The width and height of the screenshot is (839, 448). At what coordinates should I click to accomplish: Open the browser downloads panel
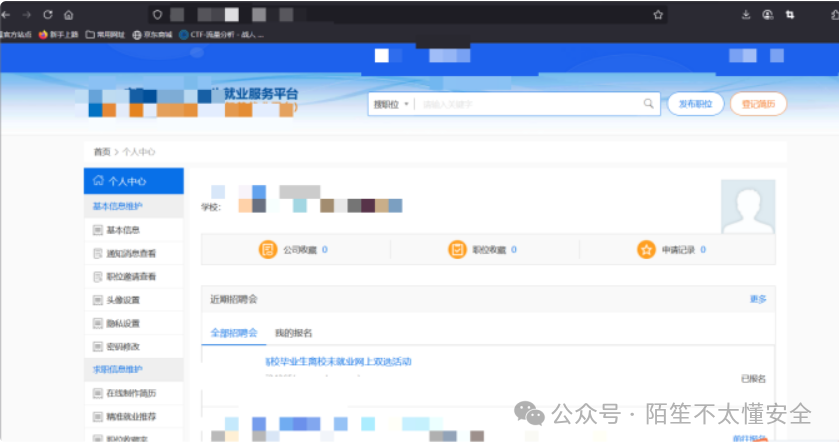(746, 15)
